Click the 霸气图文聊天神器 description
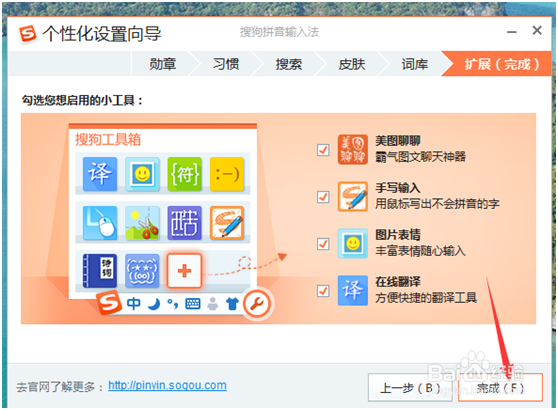The image size is (558, 410). tap(420, 157)
